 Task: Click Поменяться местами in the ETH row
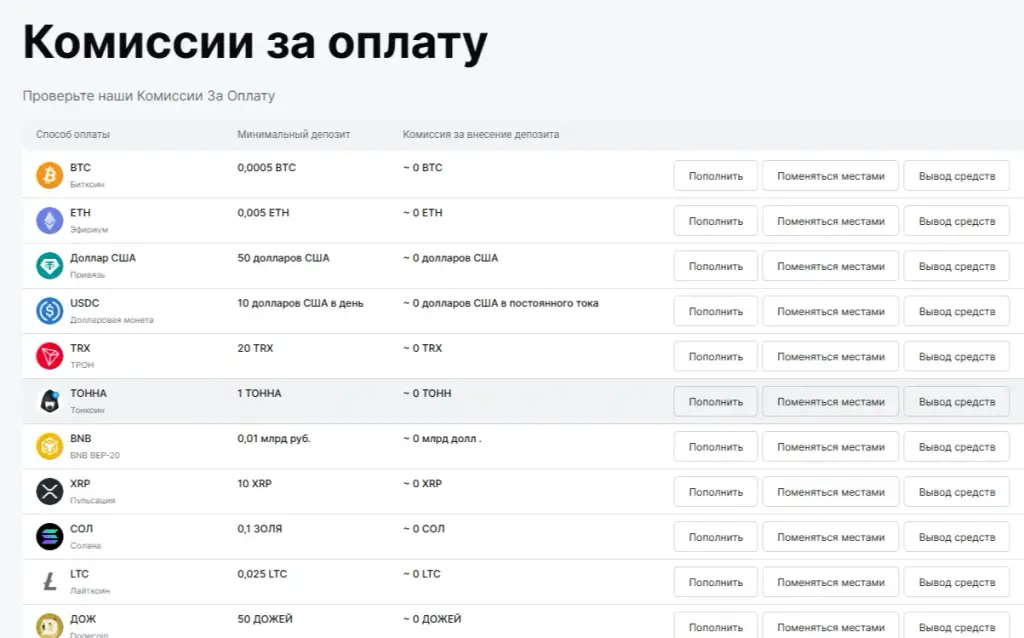coord(831,221)
